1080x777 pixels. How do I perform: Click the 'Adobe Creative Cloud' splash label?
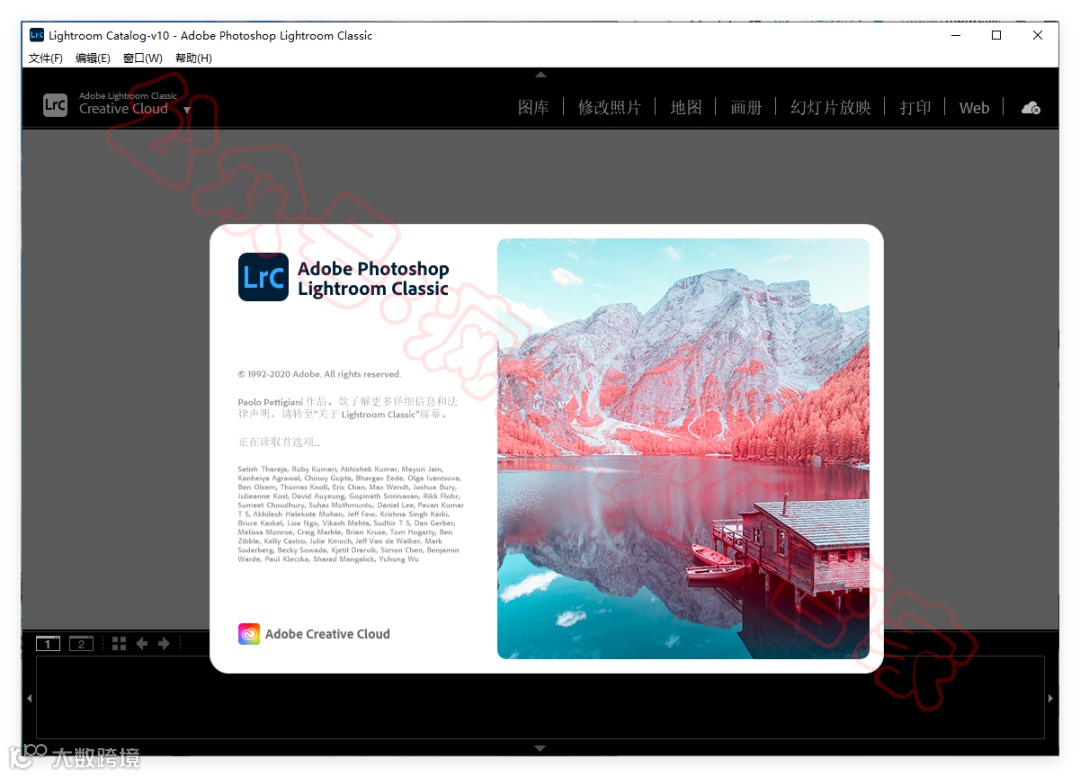327,634
